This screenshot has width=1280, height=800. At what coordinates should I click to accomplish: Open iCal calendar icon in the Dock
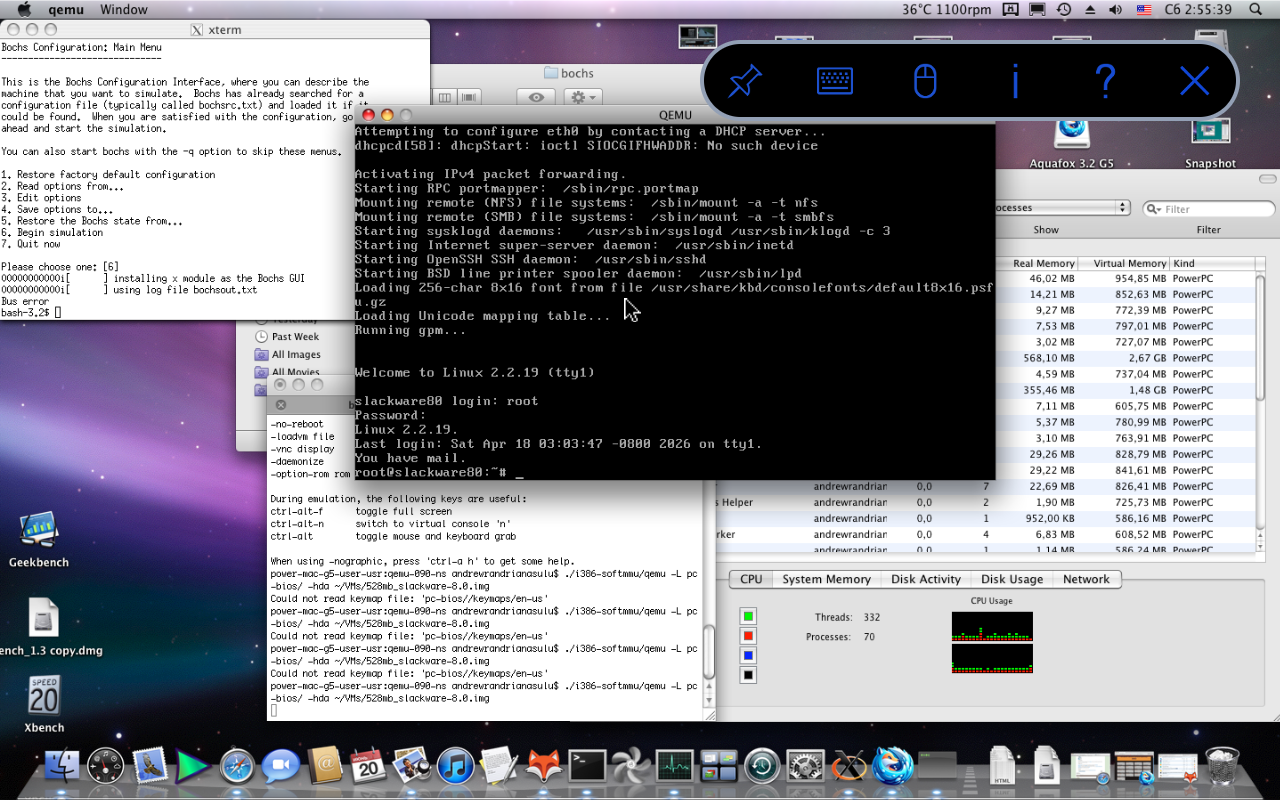pyautogui.click(x=369, y=766)
